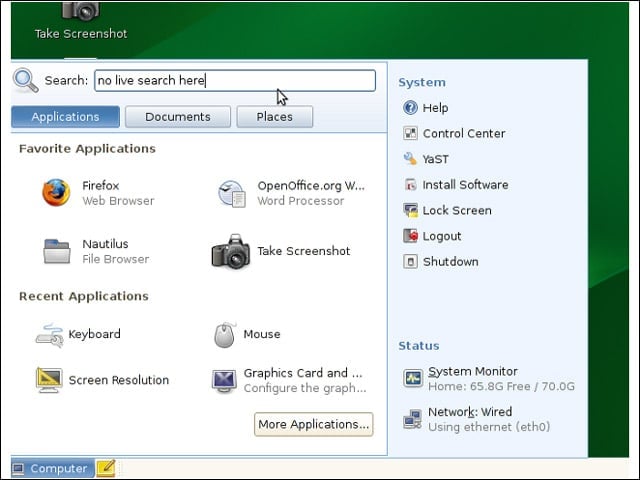The image size is (640, 480).
Task: Click the magnifying glass search icon
Action: coord(26,80)
